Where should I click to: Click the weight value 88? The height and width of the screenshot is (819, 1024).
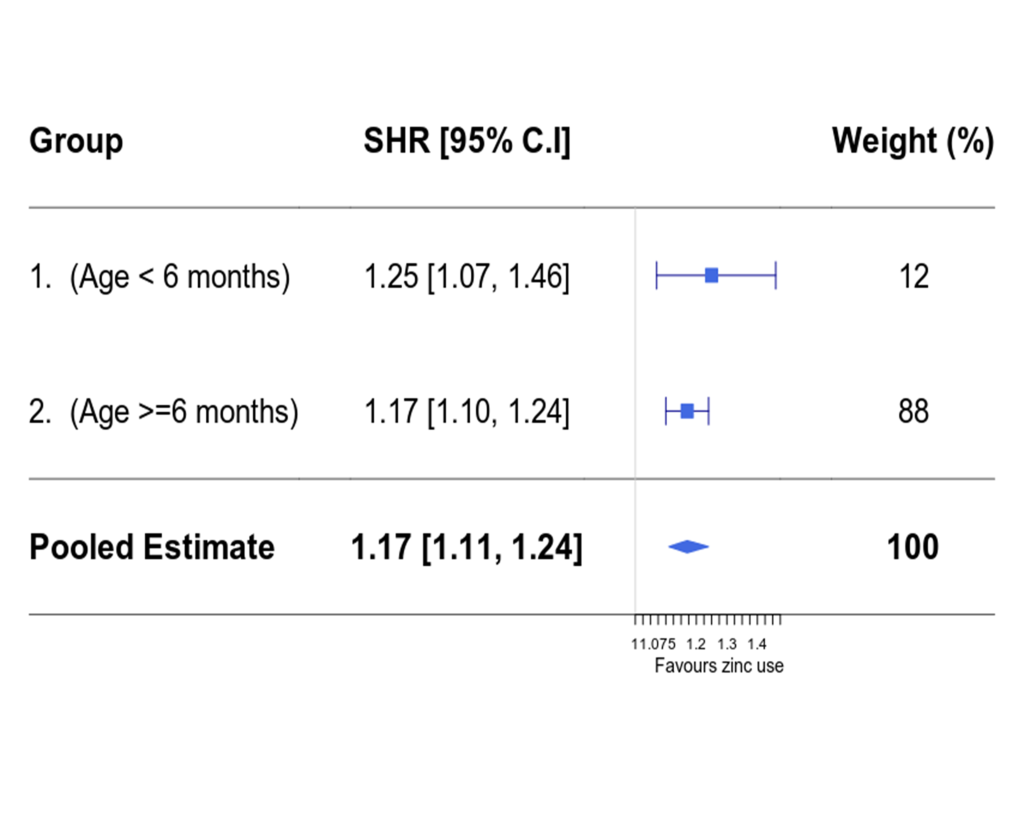point(914,411)
